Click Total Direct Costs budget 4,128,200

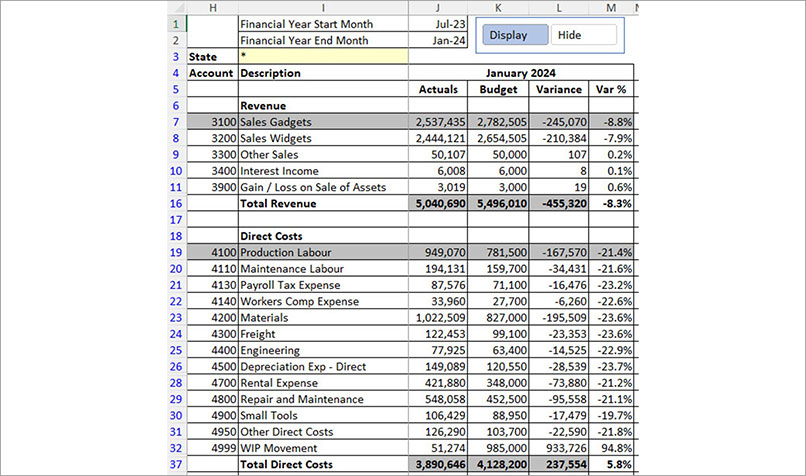click(498, 464)
